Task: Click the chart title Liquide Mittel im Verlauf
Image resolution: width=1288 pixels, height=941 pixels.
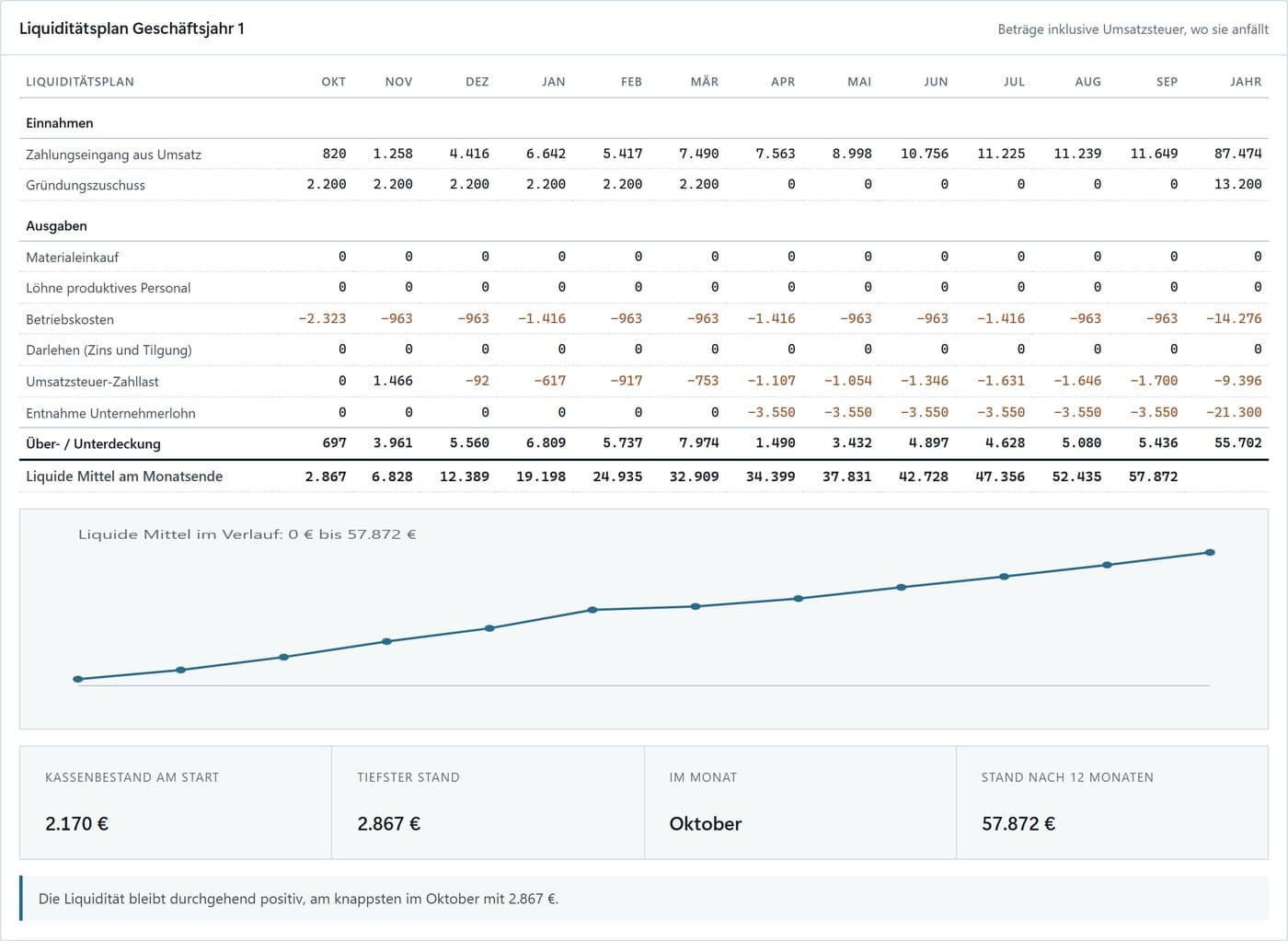Action: click(247, 534)
